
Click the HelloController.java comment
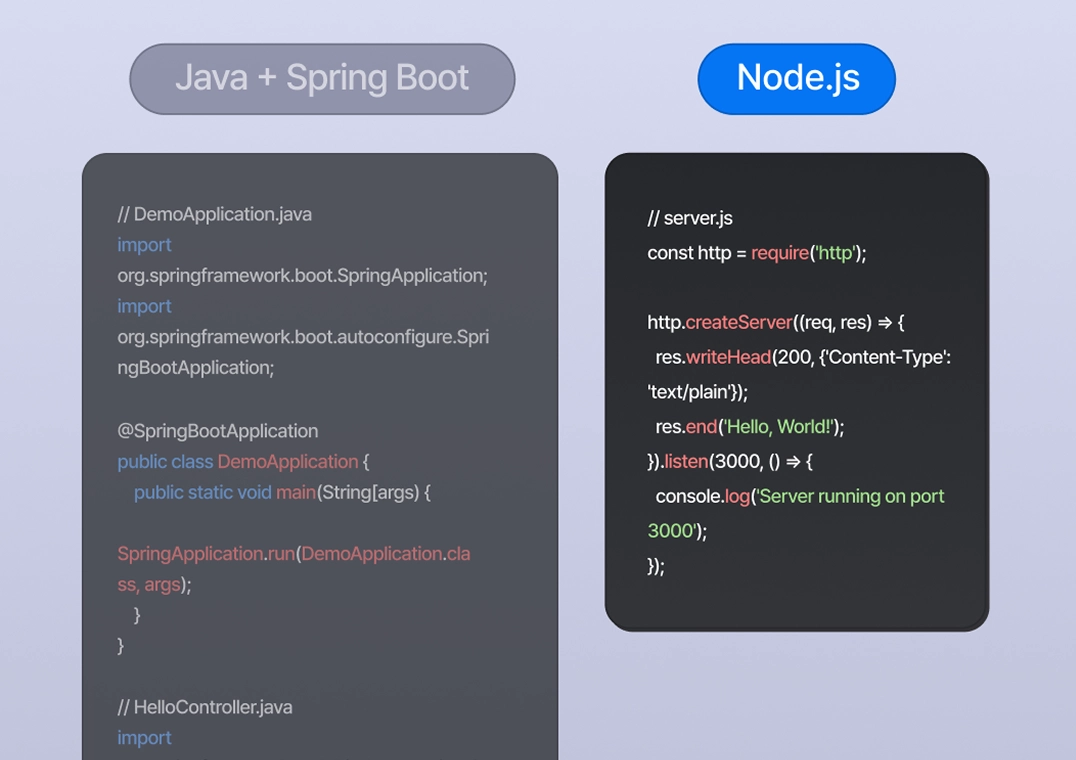203,707
